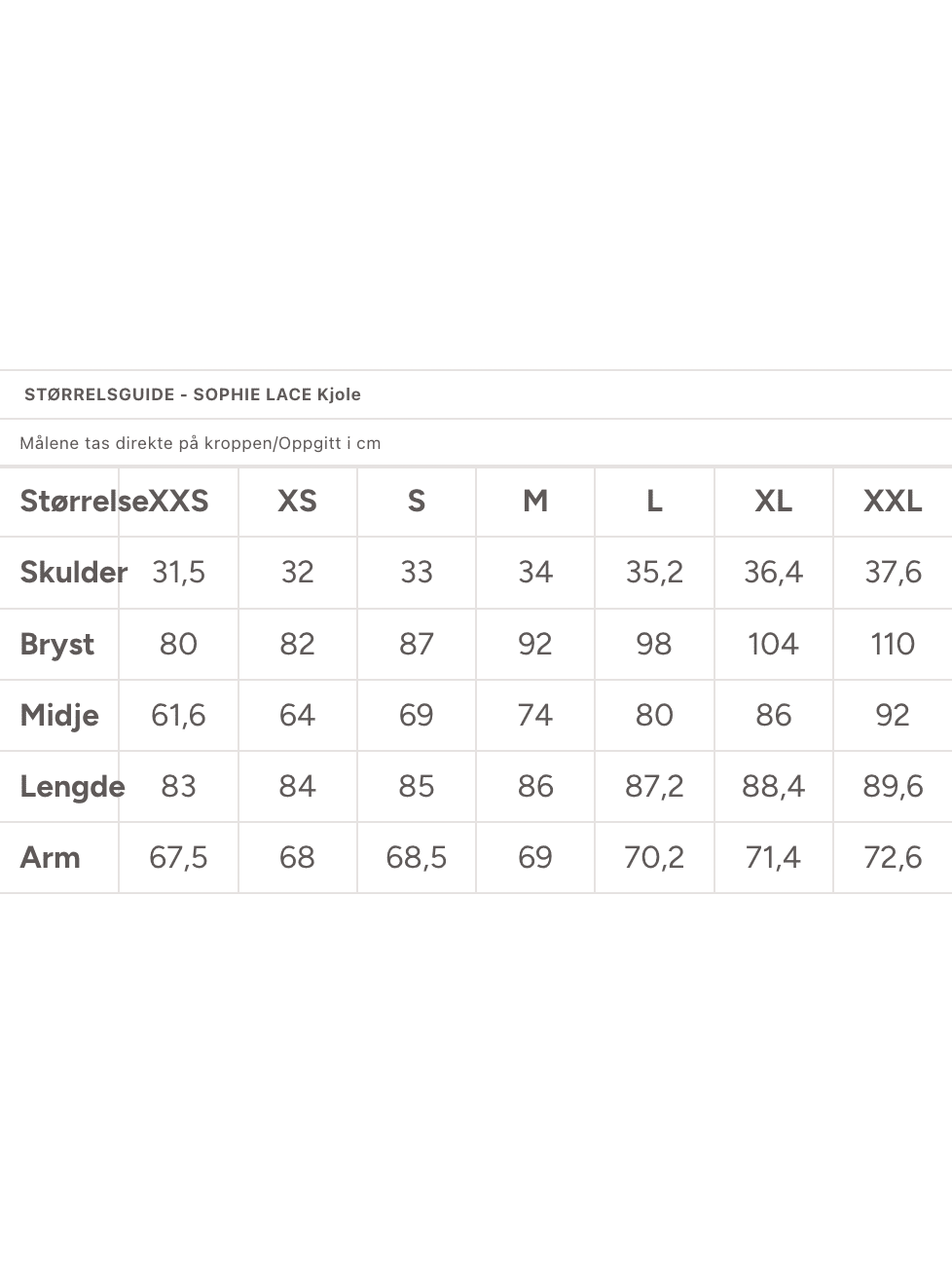Screen dimensions: 952x1270
Task: Select the Midje row label
Action: tap(59, 715)
